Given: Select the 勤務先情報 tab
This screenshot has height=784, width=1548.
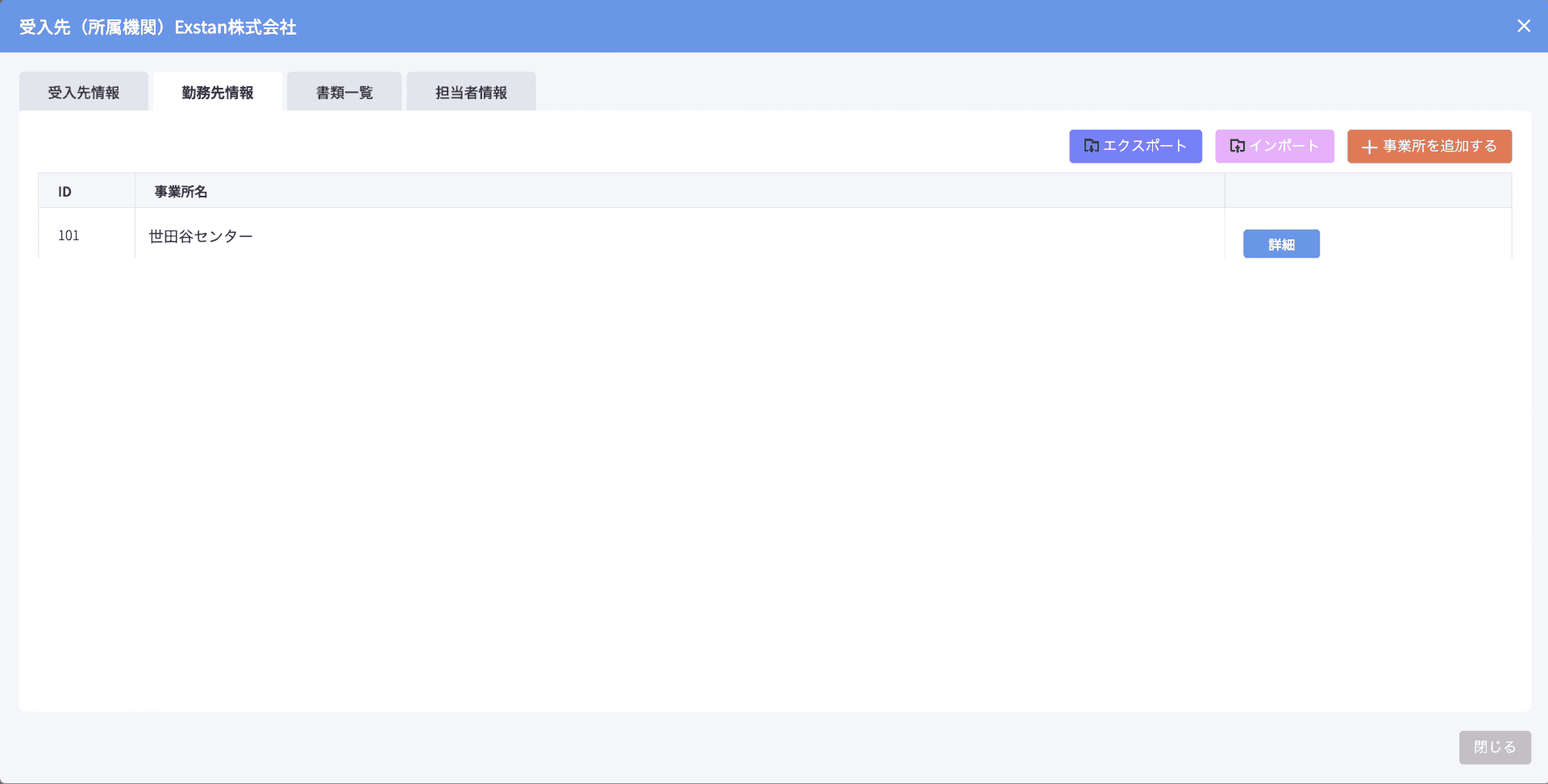Looking at the screenshot, I should 218,93.
